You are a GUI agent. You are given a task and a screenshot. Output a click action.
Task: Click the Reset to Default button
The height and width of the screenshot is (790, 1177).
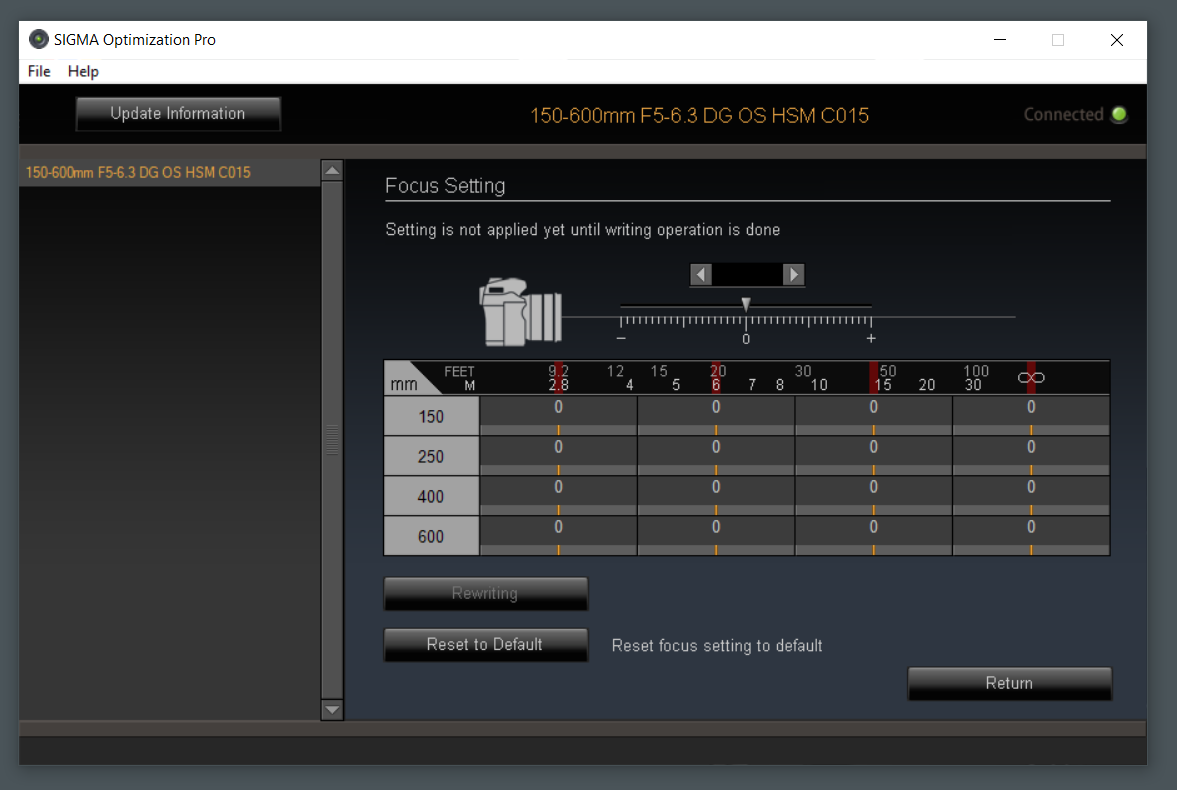point(486,644)
